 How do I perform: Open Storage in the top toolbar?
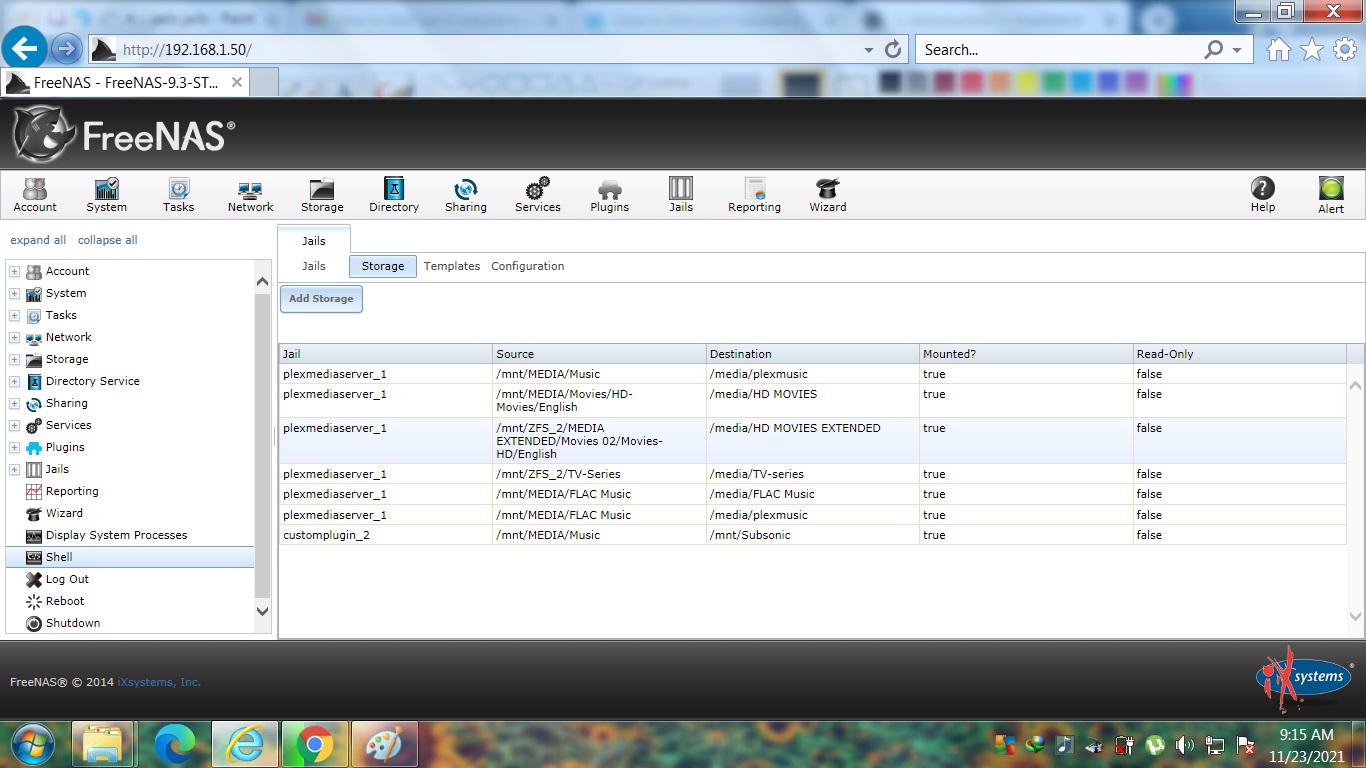pyautogui.click(x=322, y=195)
